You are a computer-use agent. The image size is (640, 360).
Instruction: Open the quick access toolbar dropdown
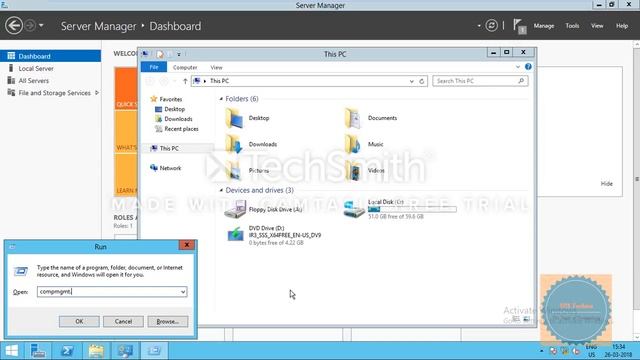point(179,54)
